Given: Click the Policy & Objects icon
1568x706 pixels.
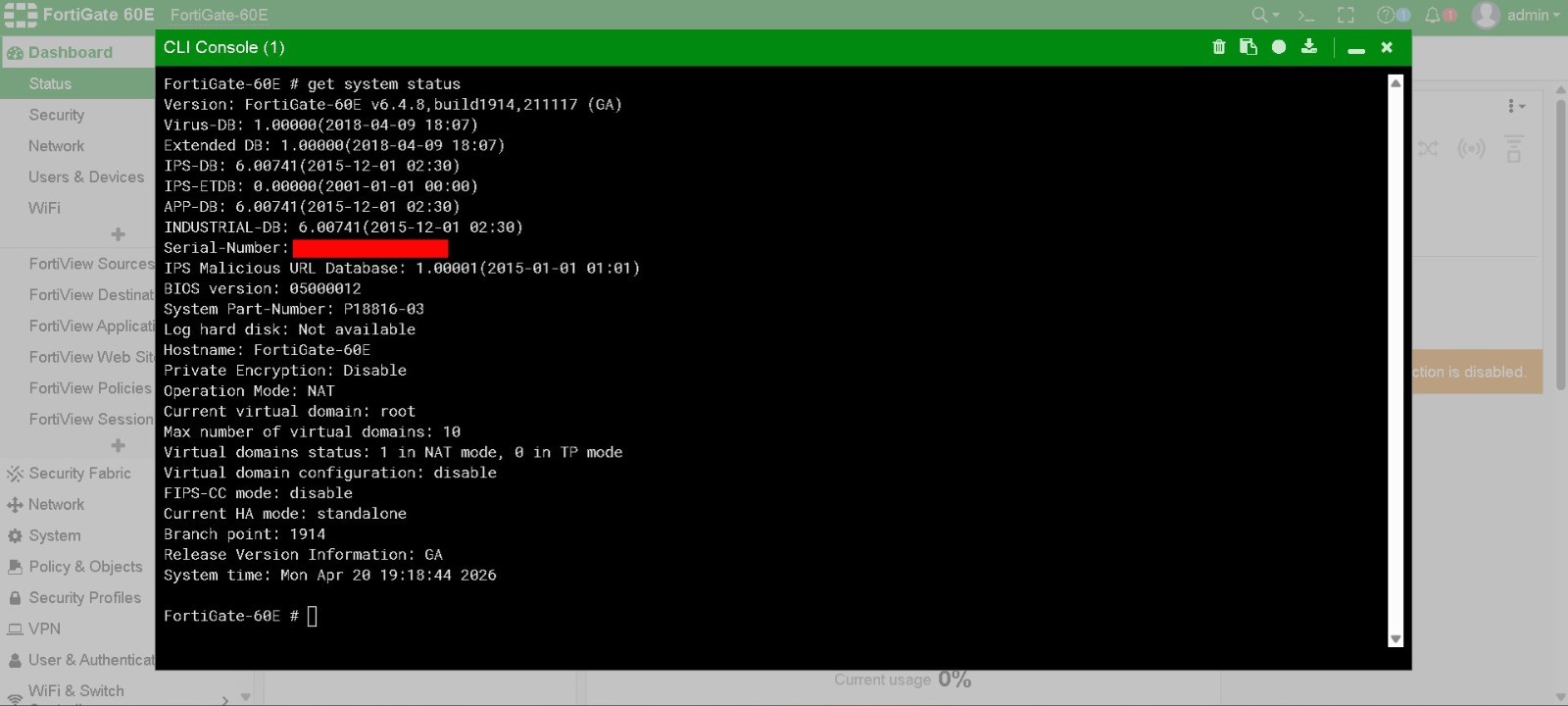Looking at the screenshot, I should point(15,567).
